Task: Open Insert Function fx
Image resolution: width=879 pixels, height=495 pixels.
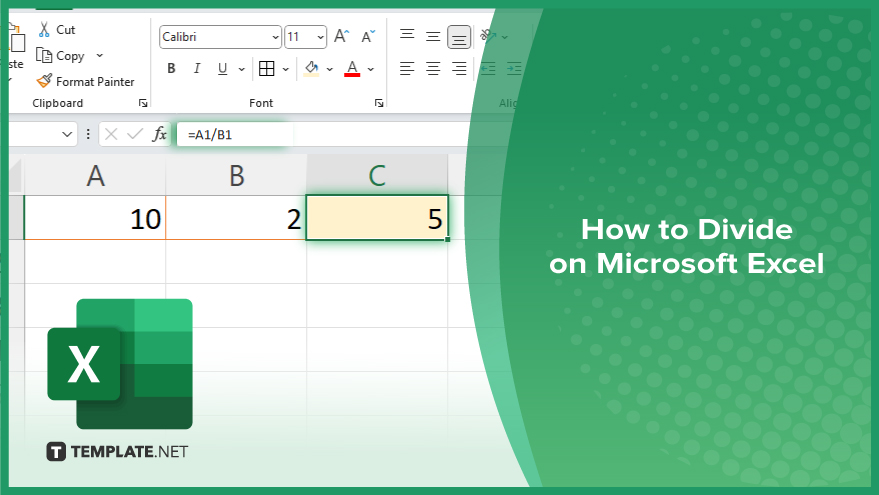Action: click(x=159, y=134)
